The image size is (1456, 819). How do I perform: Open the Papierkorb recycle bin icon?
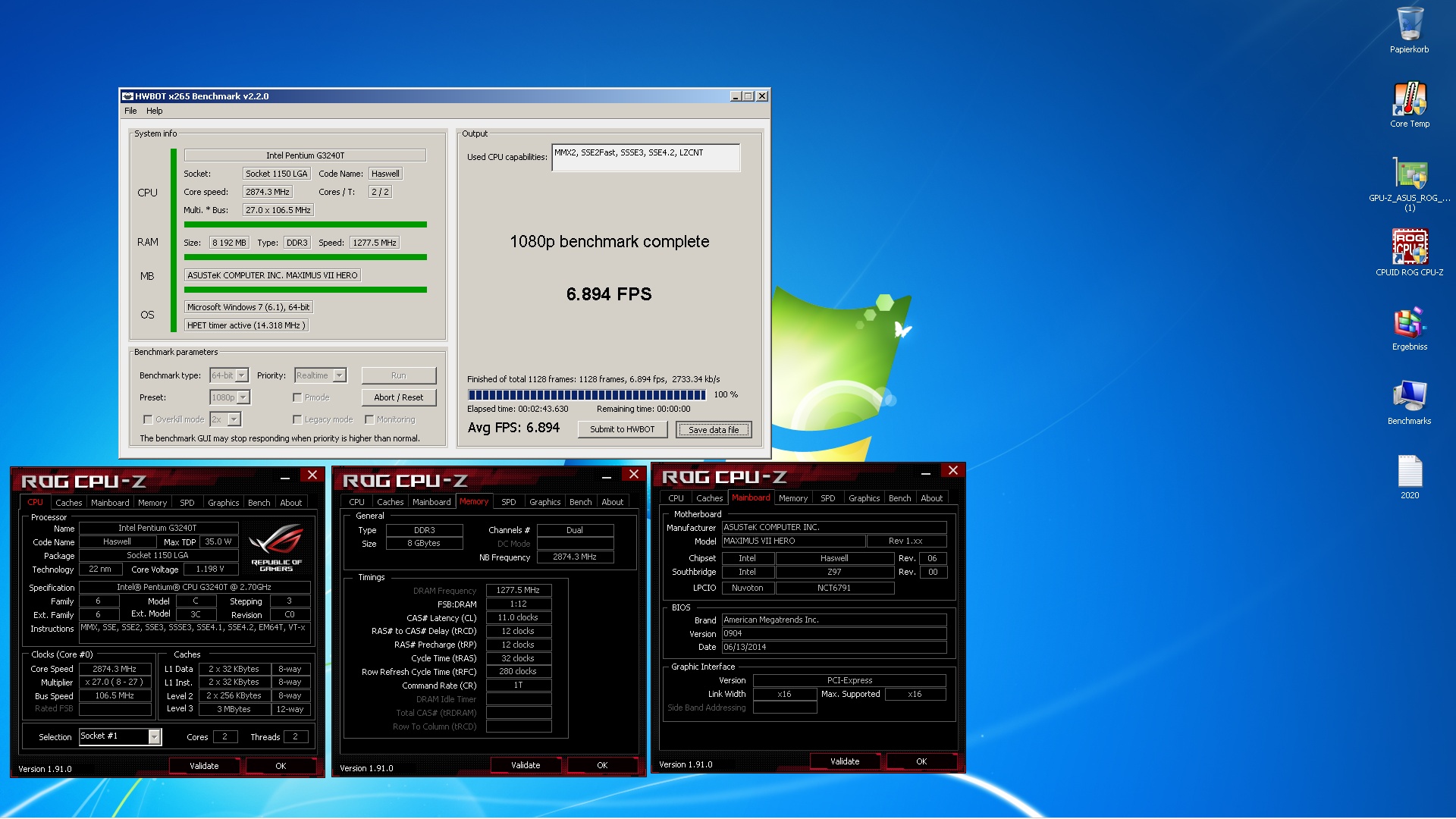pyautogui.click(x=1409, y=30)
